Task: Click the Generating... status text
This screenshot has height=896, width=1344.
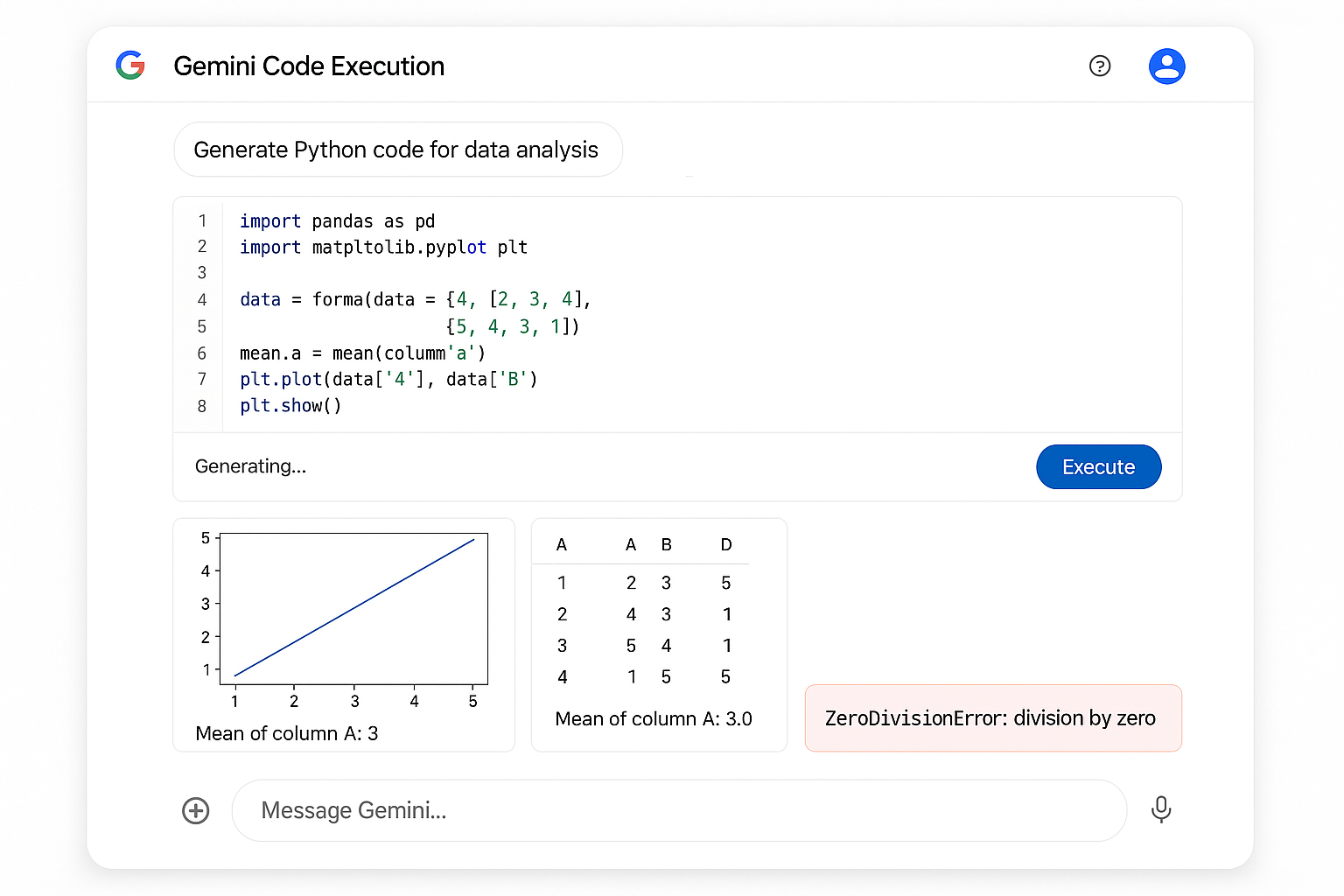Action: pos(250,466)
